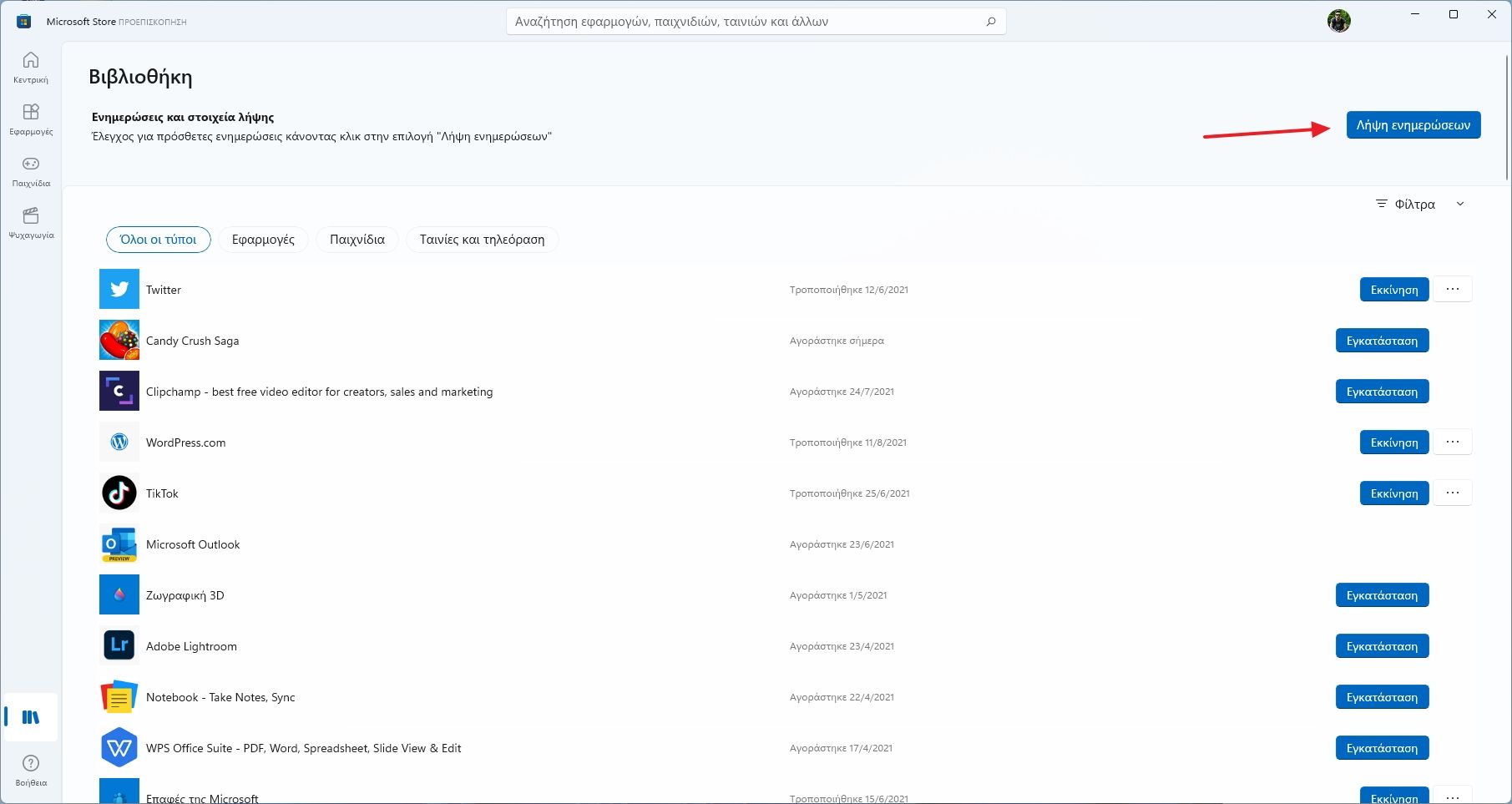
Task: Open more options for TikTok
Action: pos(1452,493)
